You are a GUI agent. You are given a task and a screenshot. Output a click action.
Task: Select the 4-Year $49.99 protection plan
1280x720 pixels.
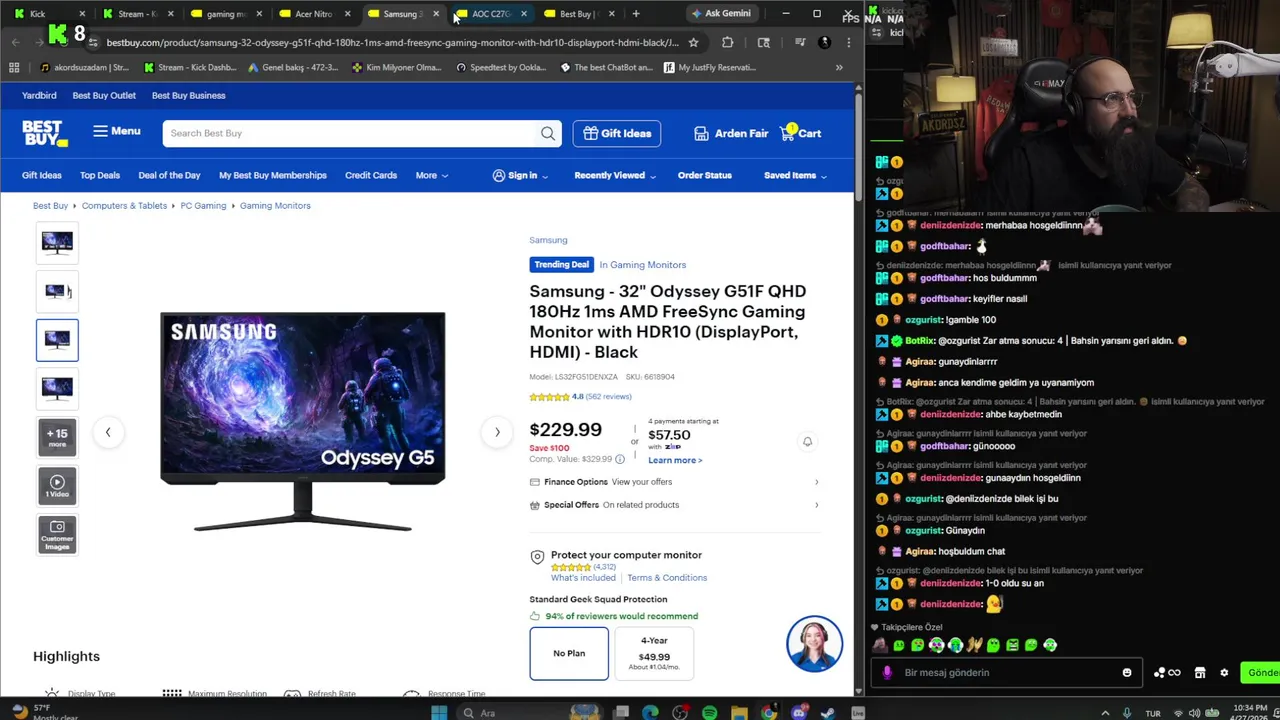coord(654,653)
